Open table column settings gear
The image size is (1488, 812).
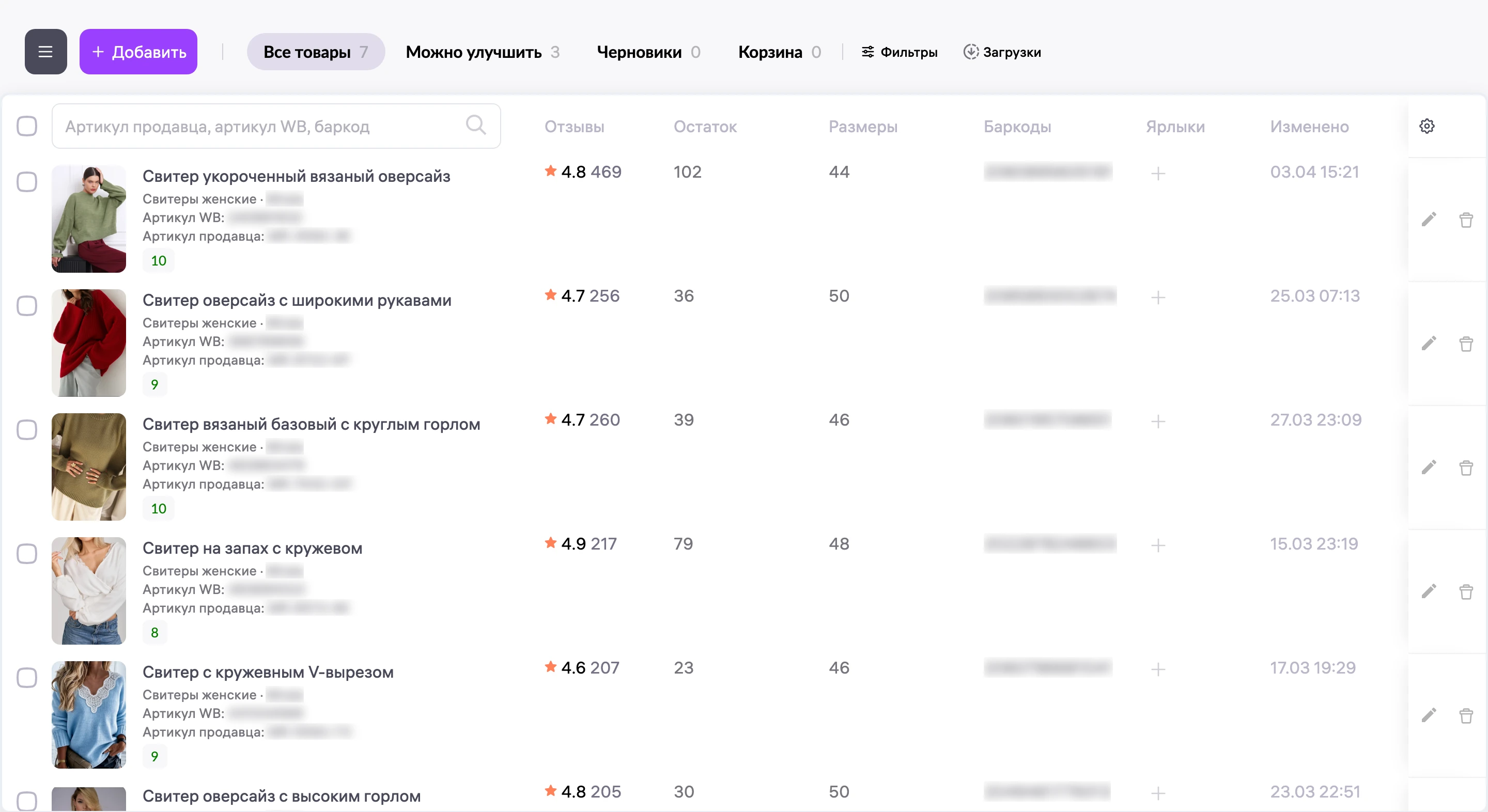click(1427, 126)
